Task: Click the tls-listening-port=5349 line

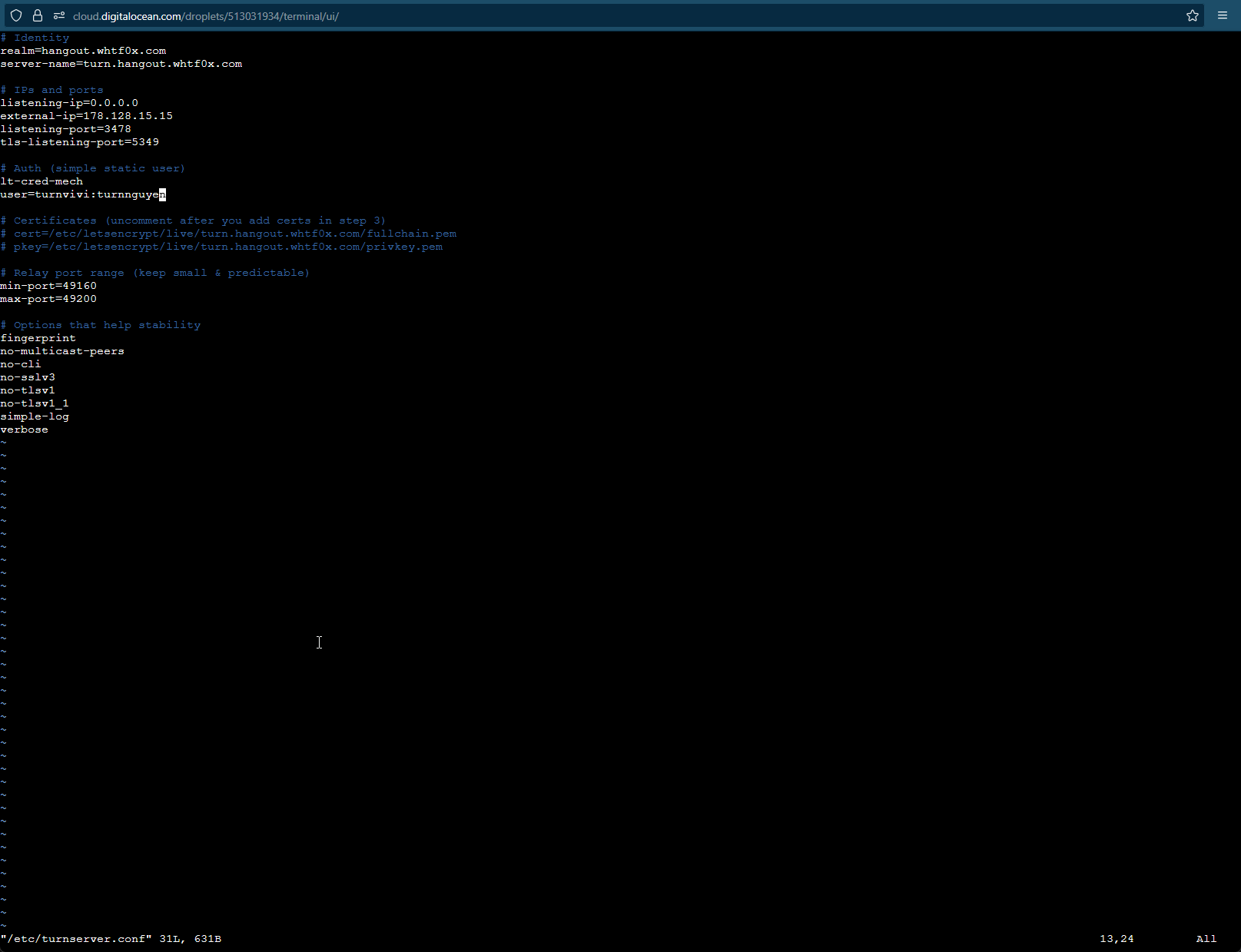Action: [80, 142]
